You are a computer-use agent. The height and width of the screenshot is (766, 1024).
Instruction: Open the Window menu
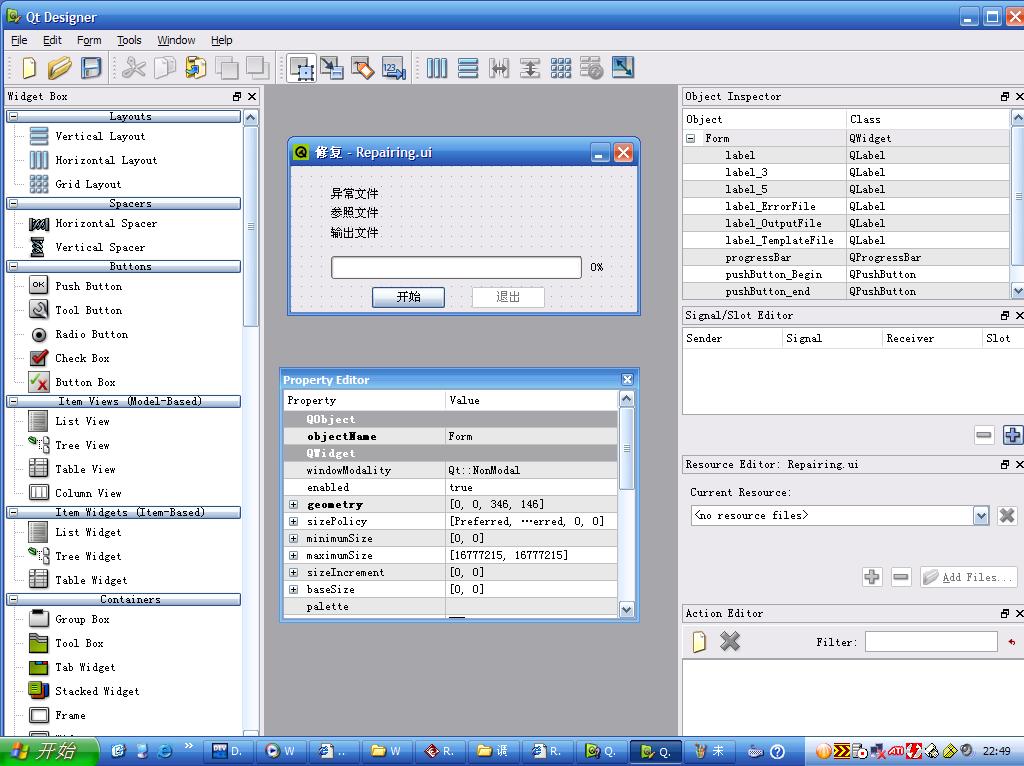[x=176, y=40]
